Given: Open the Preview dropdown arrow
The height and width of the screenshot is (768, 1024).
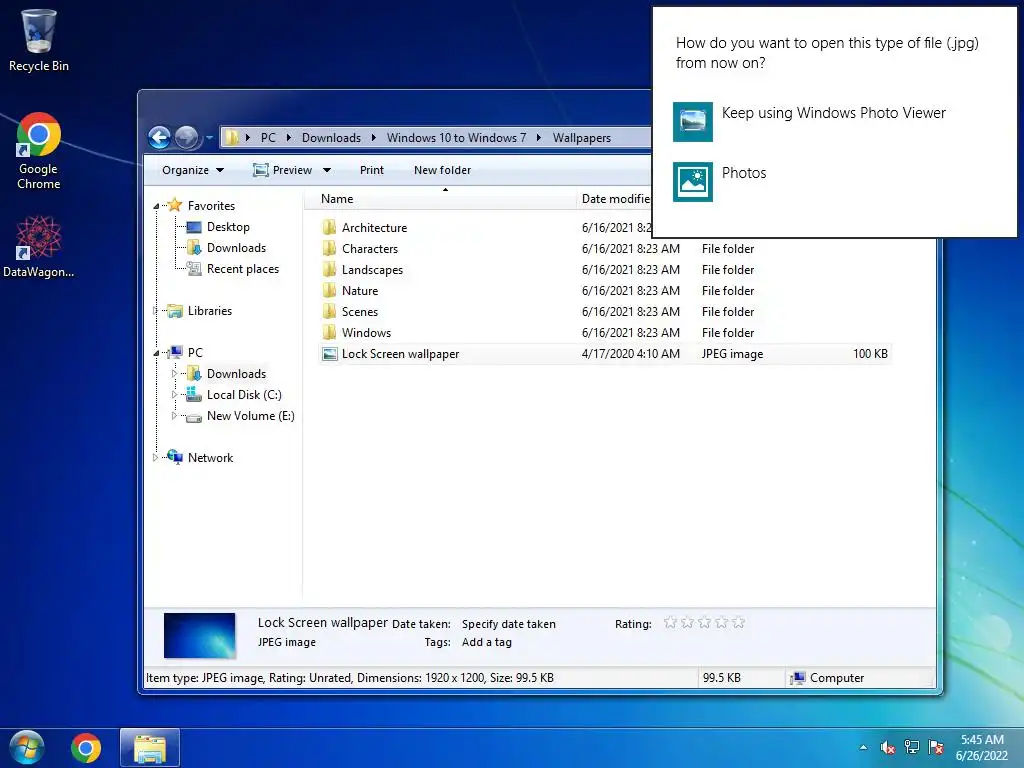Looking at the screenshot, I should (x=327, y=170).
